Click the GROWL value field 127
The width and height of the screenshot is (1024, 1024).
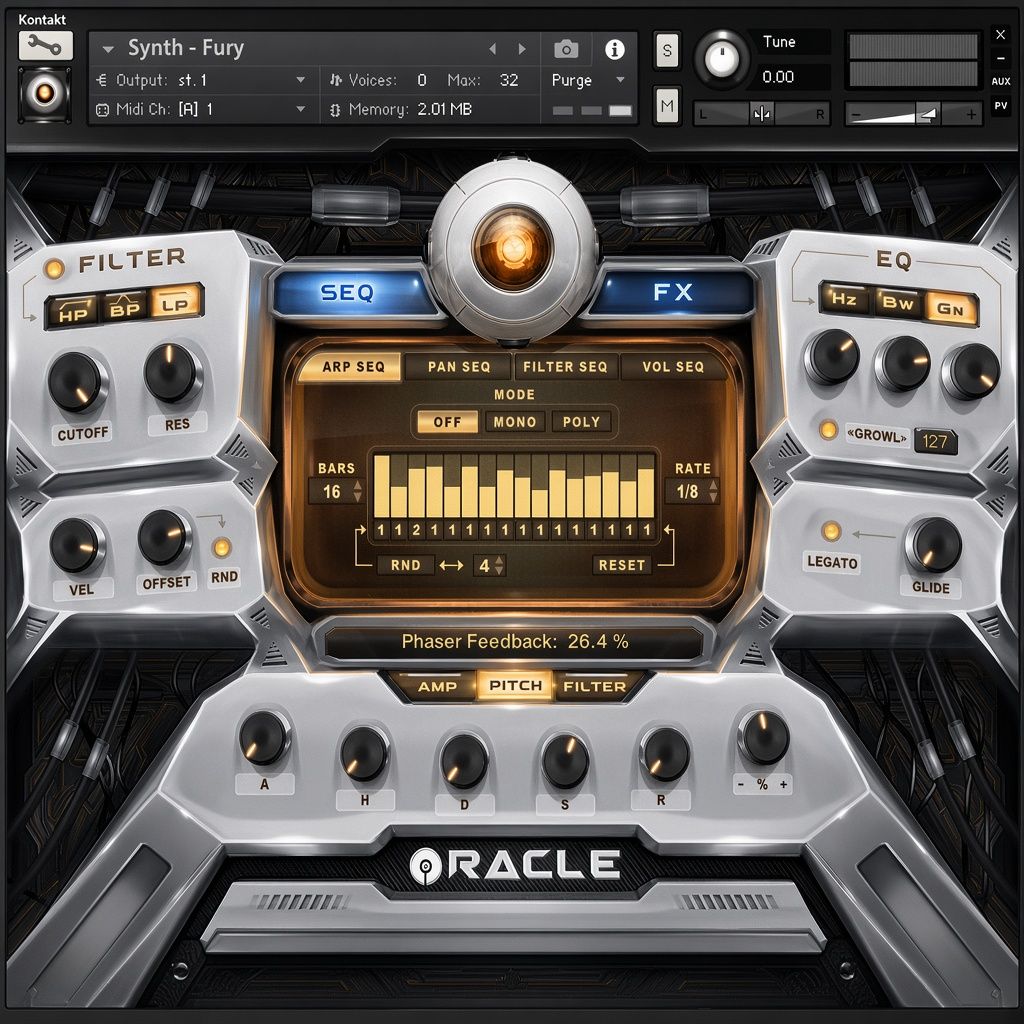(x=935, y=441)
